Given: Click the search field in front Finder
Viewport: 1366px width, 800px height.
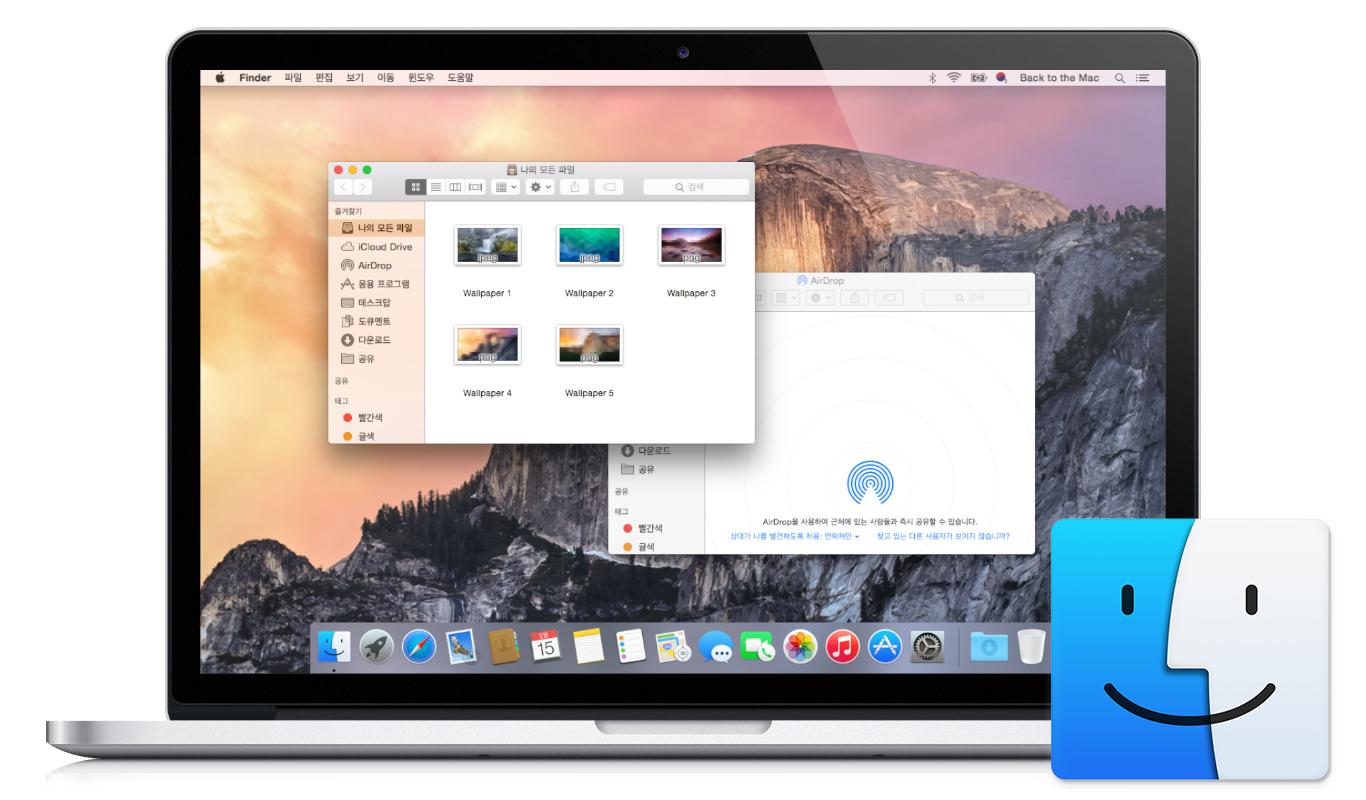Looking at the screenshot, I should [x=696, y=187].
